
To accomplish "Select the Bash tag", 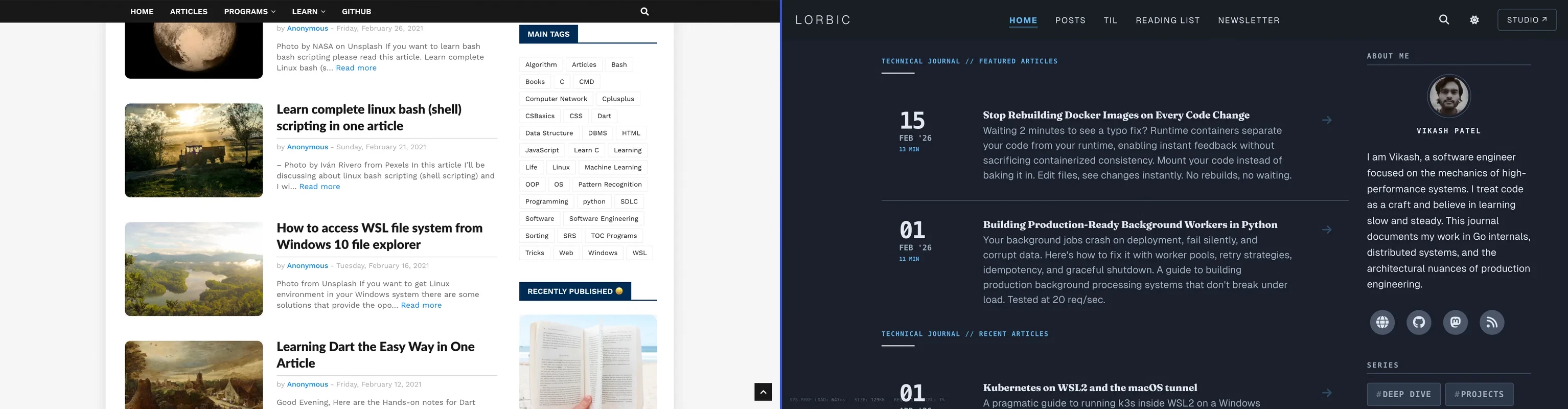I will pyautogui.click(x=619, y=64).
